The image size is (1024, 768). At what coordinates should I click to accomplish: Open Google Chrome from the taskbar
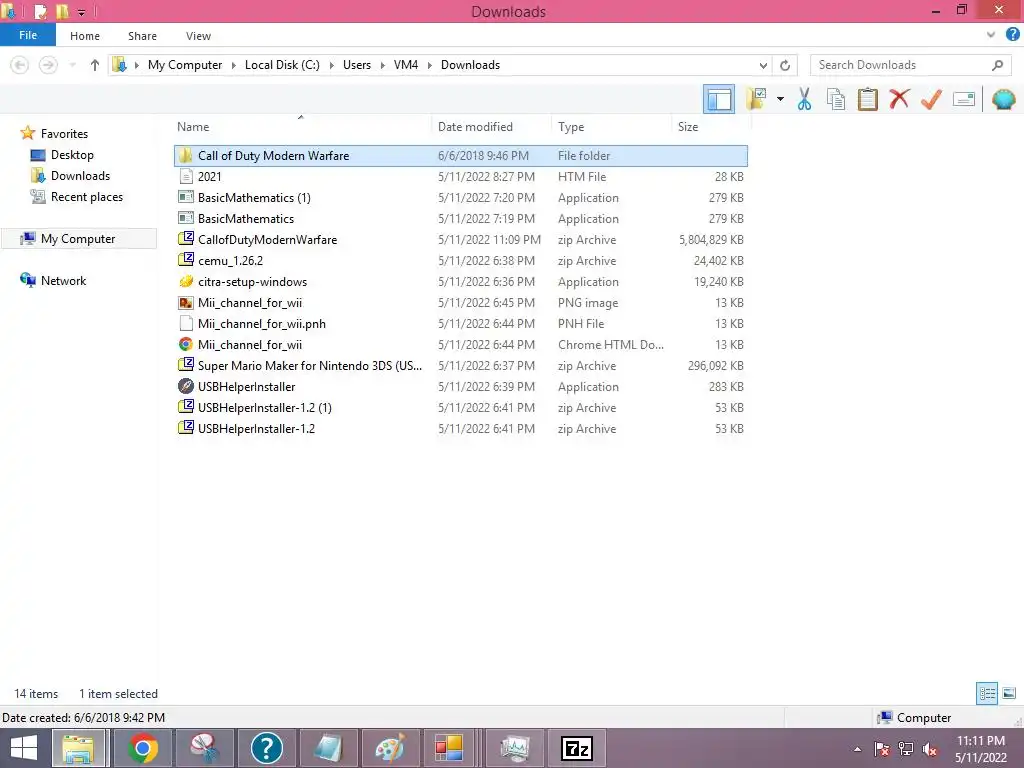tap(142, 748)
